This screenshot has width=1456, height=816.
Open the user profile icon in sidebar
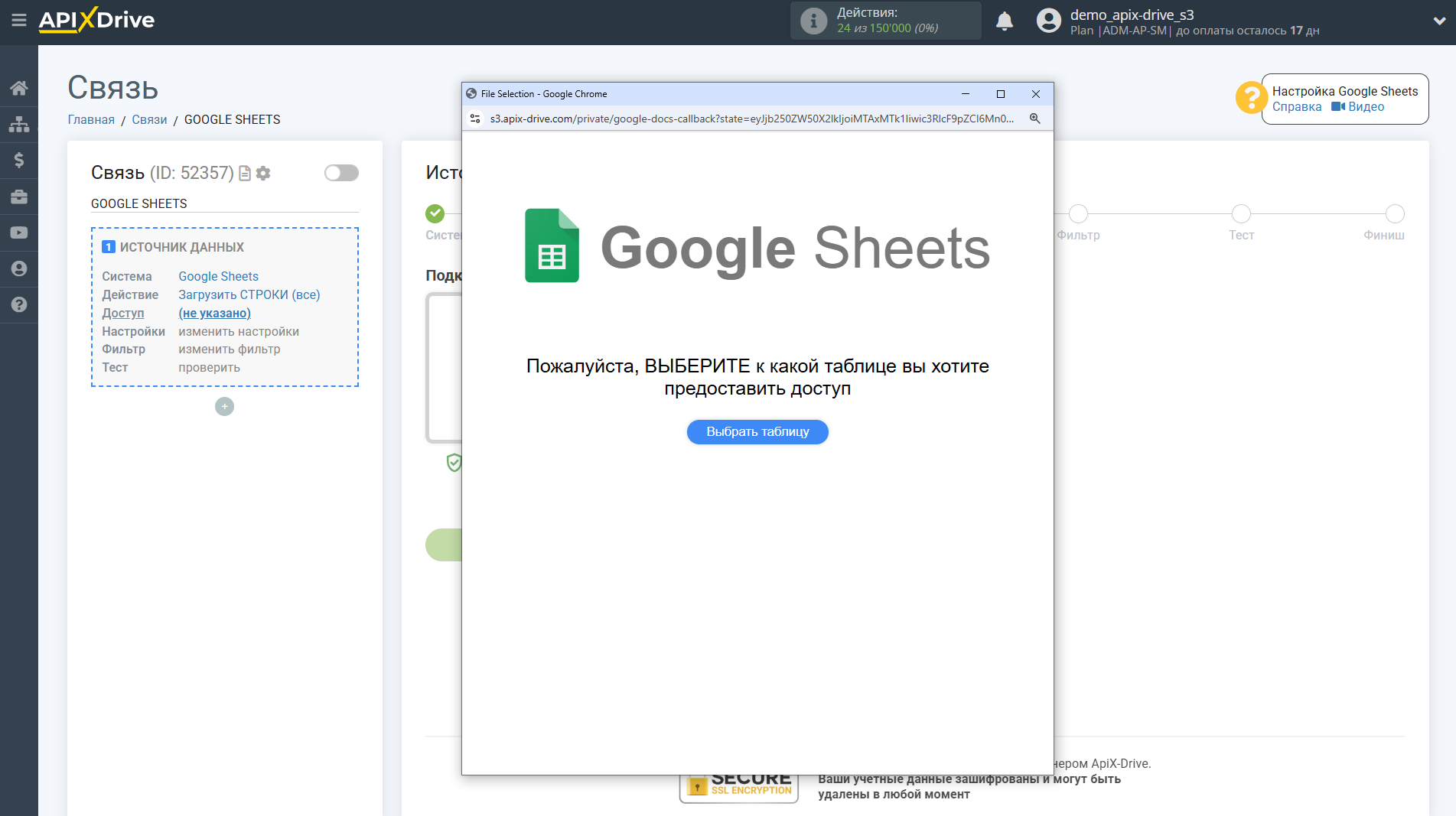(19, 268)
